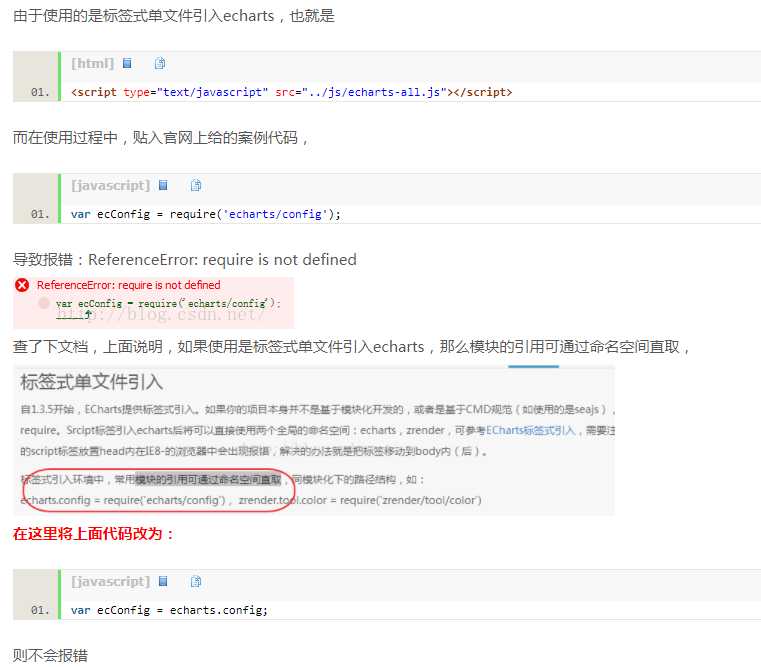The height and width of the screenshot is (667, 761).
Task: Click the red ReferenceError error icon
Action: (22, 285)
